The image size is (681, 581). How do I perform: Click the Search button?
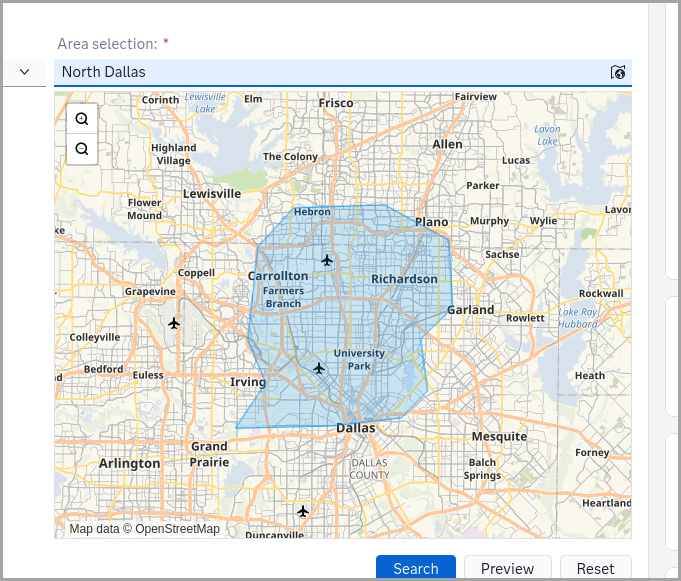pyautogui.click(x=416, y=568)
